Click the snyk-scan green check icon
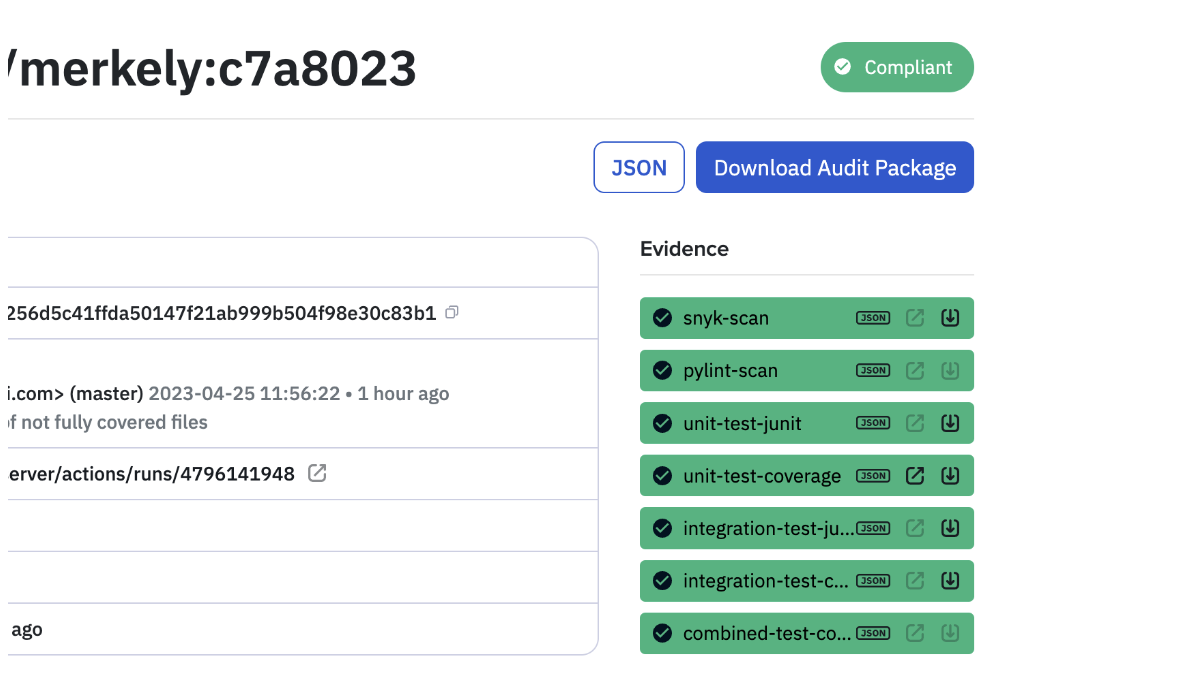Viewport: 1196px width, 682px height. tap(662, 318)
